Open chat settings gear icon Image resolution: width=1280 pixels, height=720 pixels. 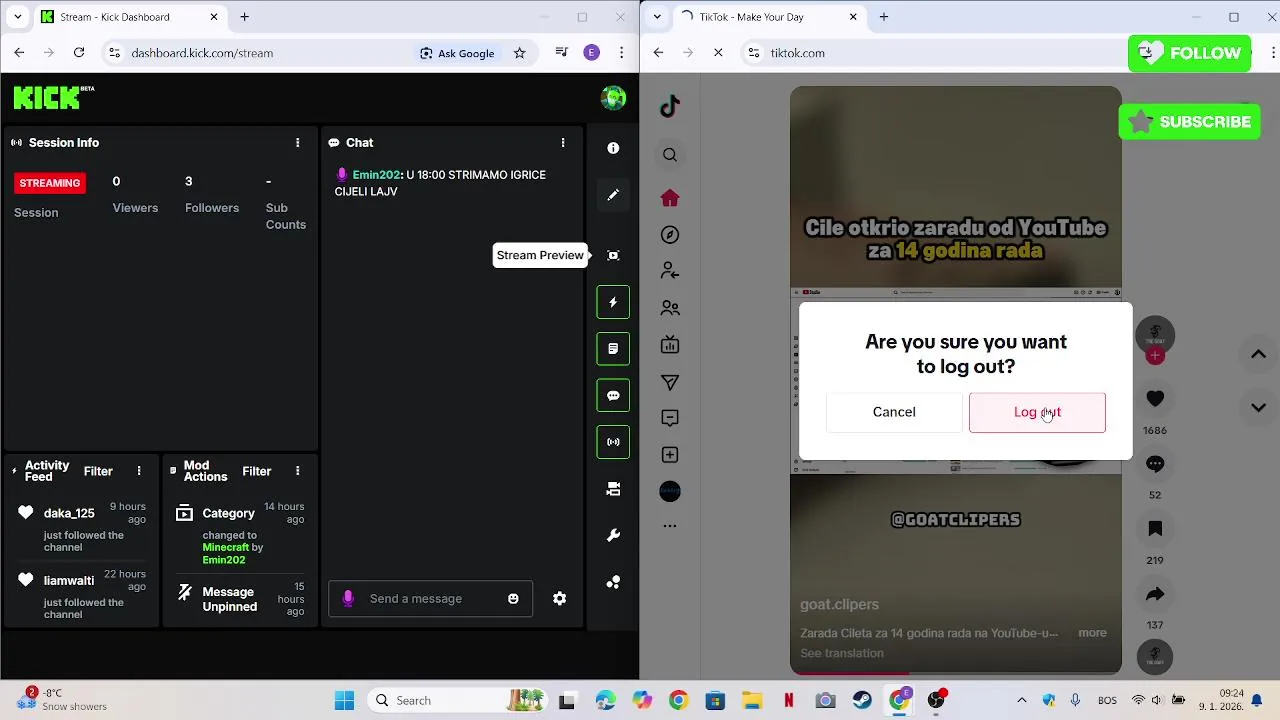coord(560,599)
